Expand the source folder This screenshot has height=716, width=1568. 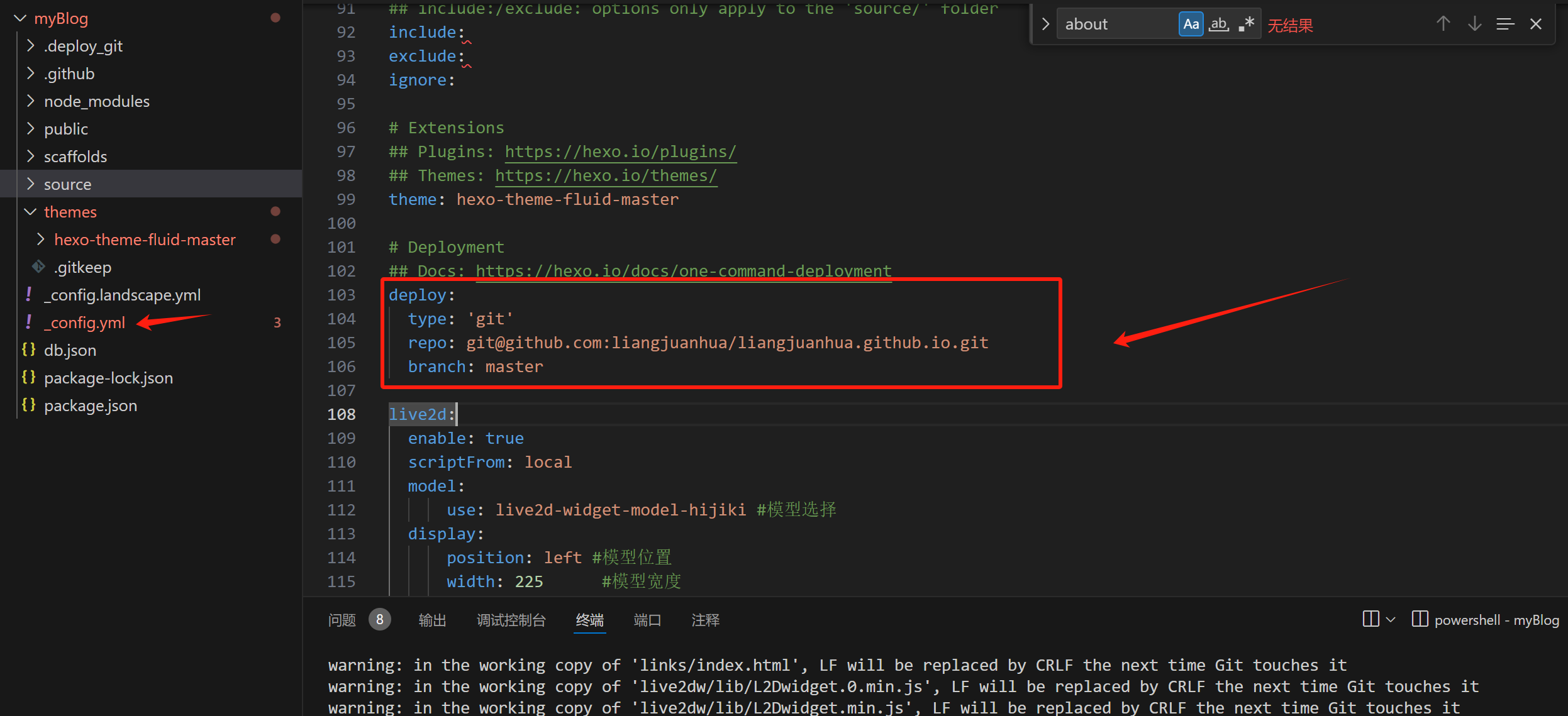click(30, 184)
